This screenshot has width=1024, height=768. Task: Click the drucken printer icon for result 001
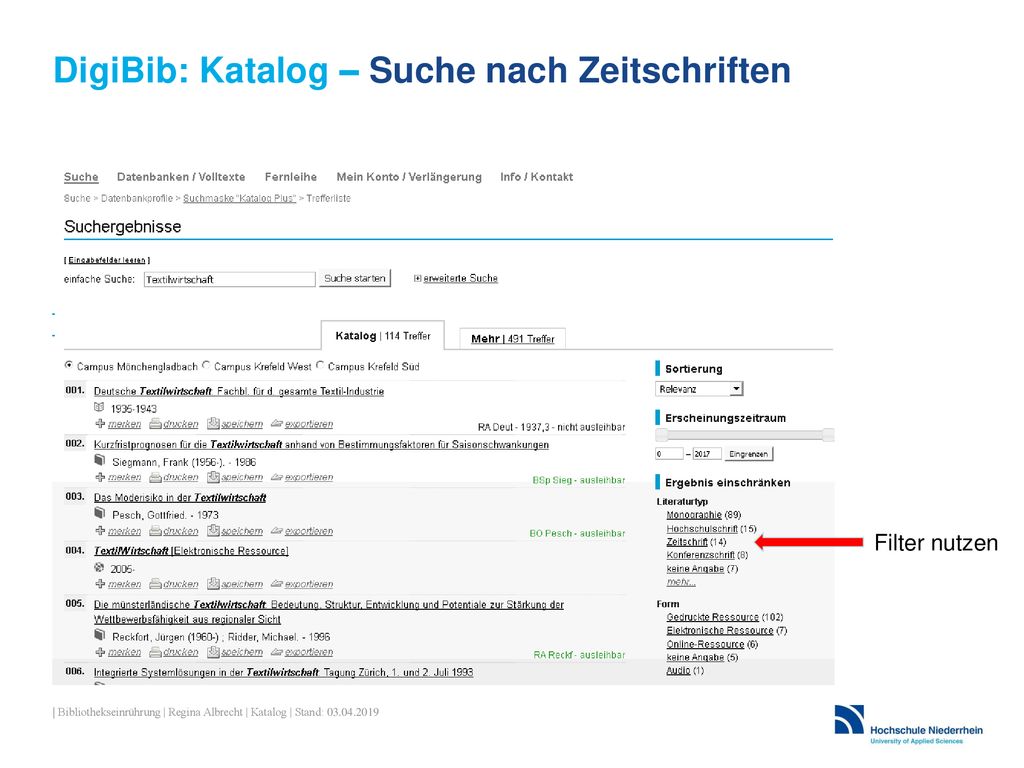pyautogui.click(x=155, y=424)
